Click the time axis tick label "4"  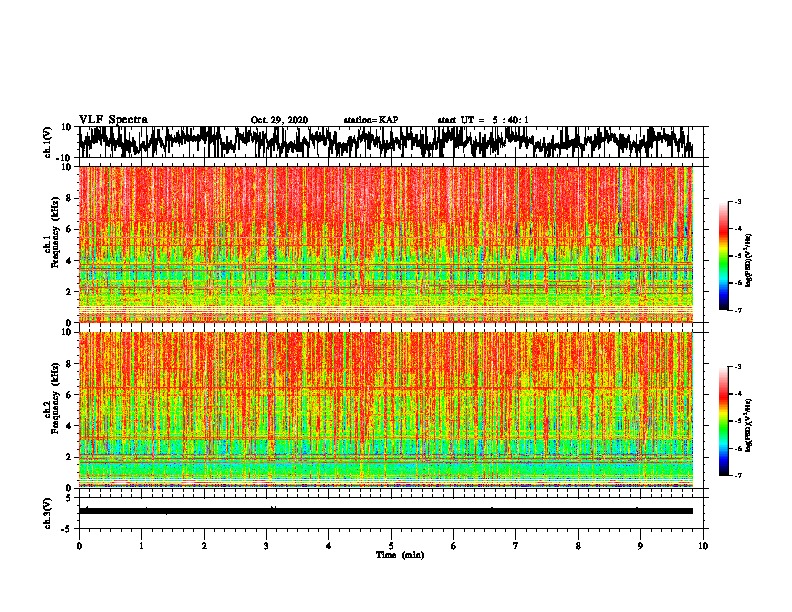click(329, 546)
